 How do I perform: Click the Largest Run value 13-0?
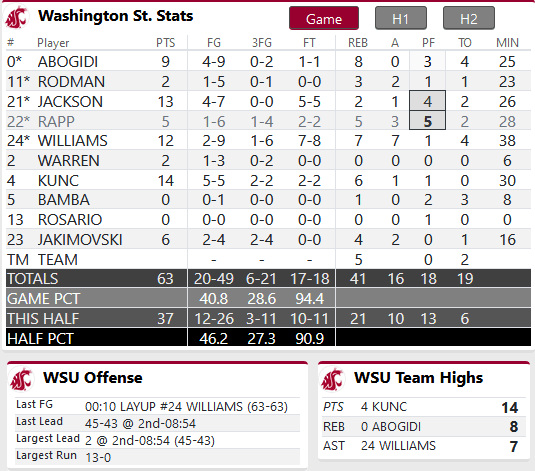tap(98, 457)
